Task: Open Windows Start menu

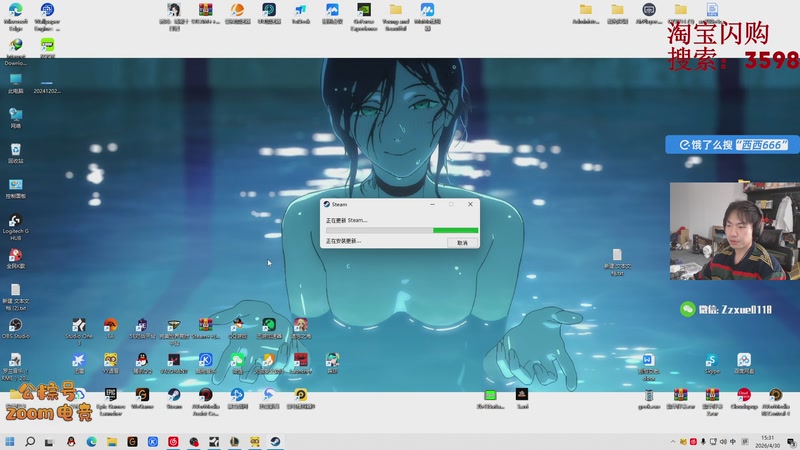Action: [10, 441]
